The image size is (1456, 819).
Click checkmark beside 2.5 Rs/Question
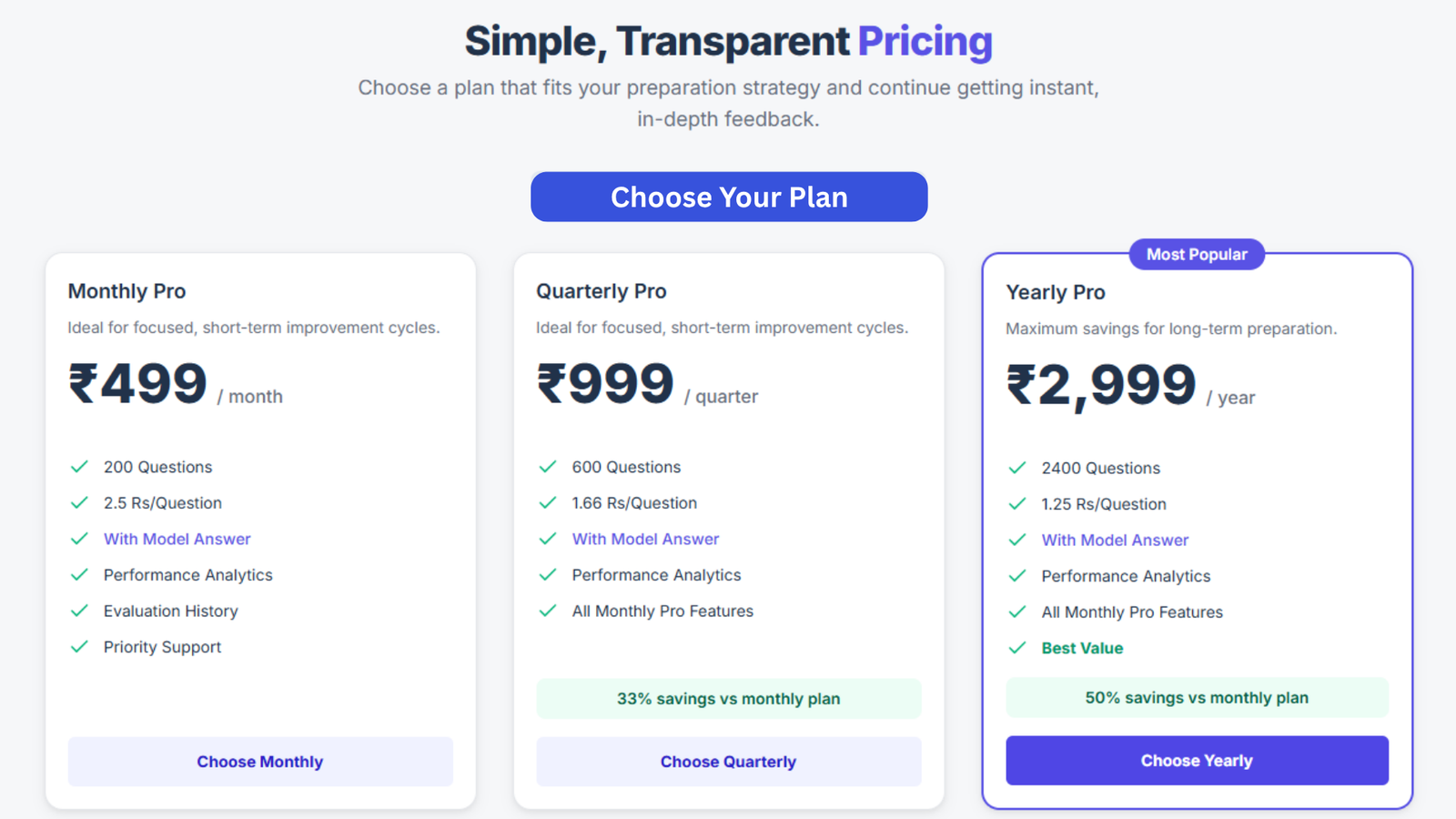tap(80, 502)
